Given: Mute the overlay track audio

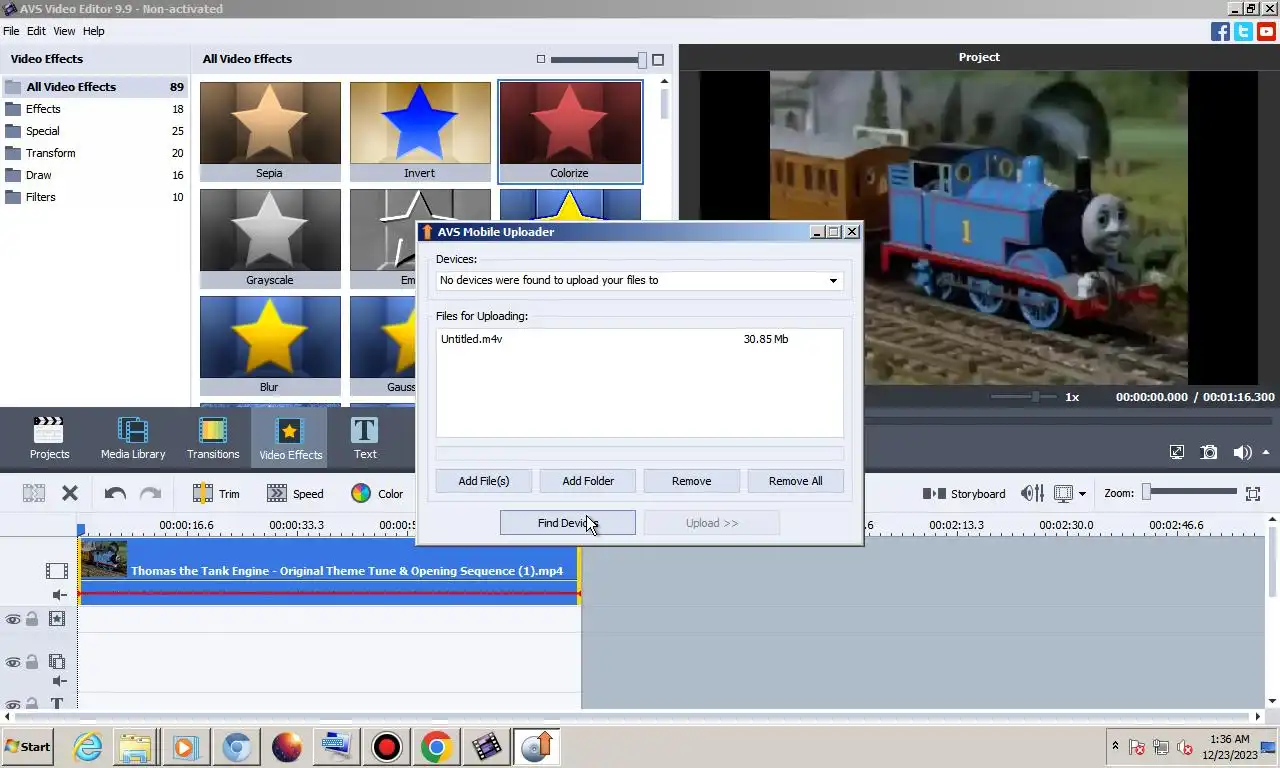Looking at the screenshot, I should coord(59,681).
